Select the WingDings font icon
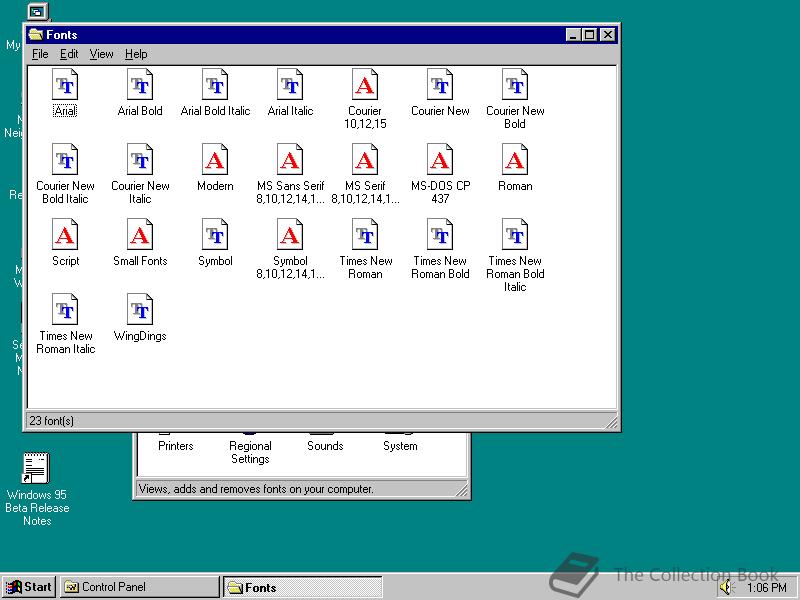This screenshot has height=600, width=800. (x=140, y=310)
